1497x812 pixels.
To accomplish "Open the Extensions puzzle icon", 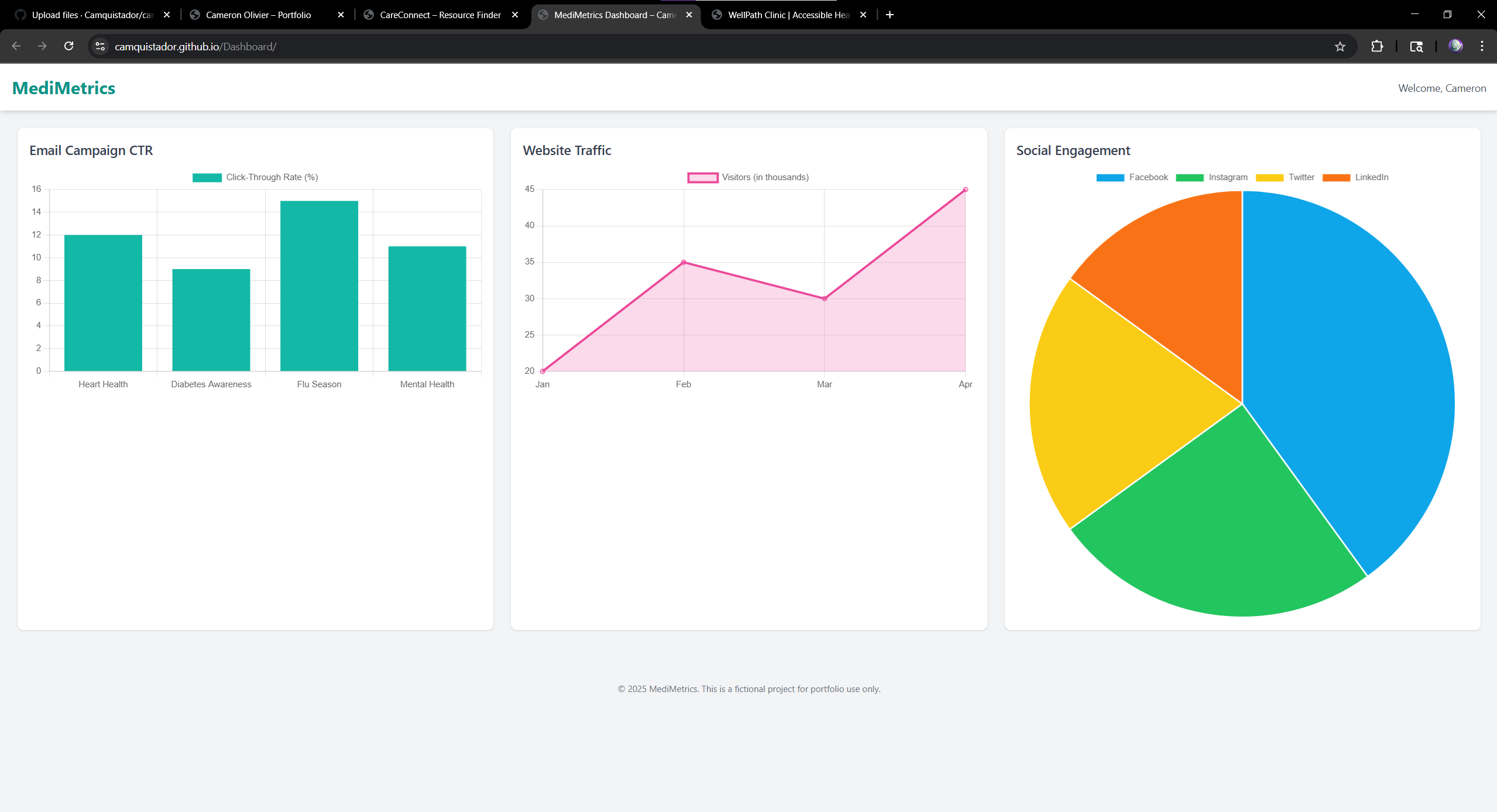I will point(1376,46).
